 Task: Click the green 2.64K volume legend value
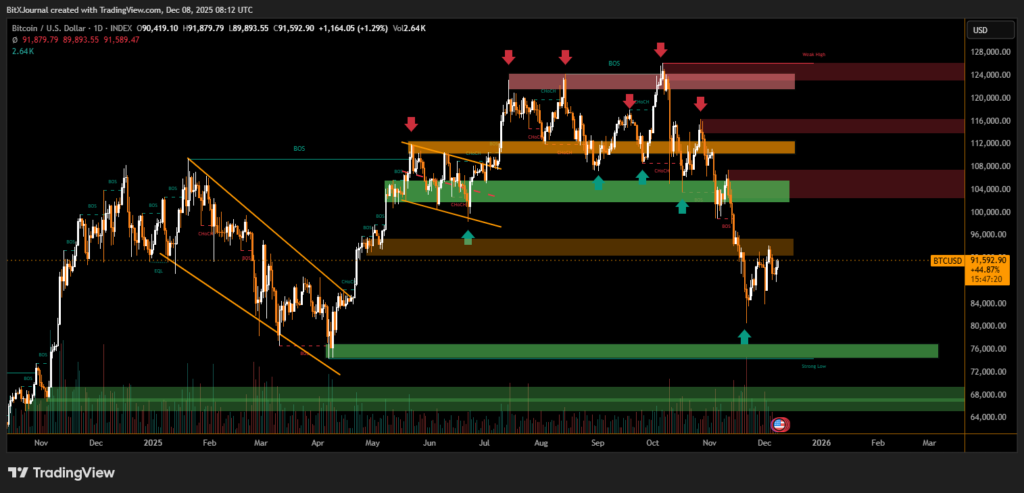(21, 50)
